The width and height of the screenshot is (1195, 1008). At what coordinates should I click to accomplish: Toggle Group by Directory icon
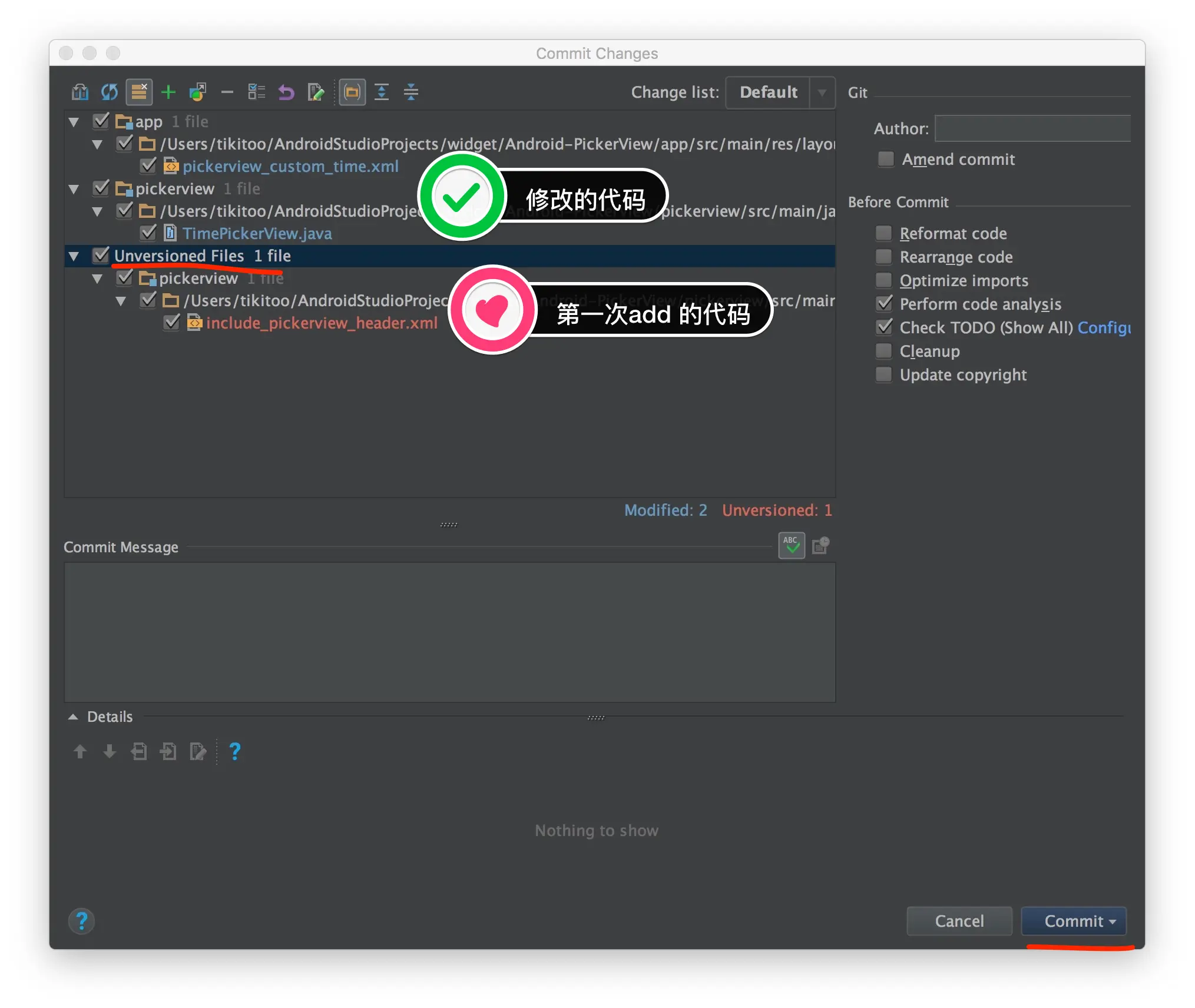pyautogui.click(x=352, y=92)
